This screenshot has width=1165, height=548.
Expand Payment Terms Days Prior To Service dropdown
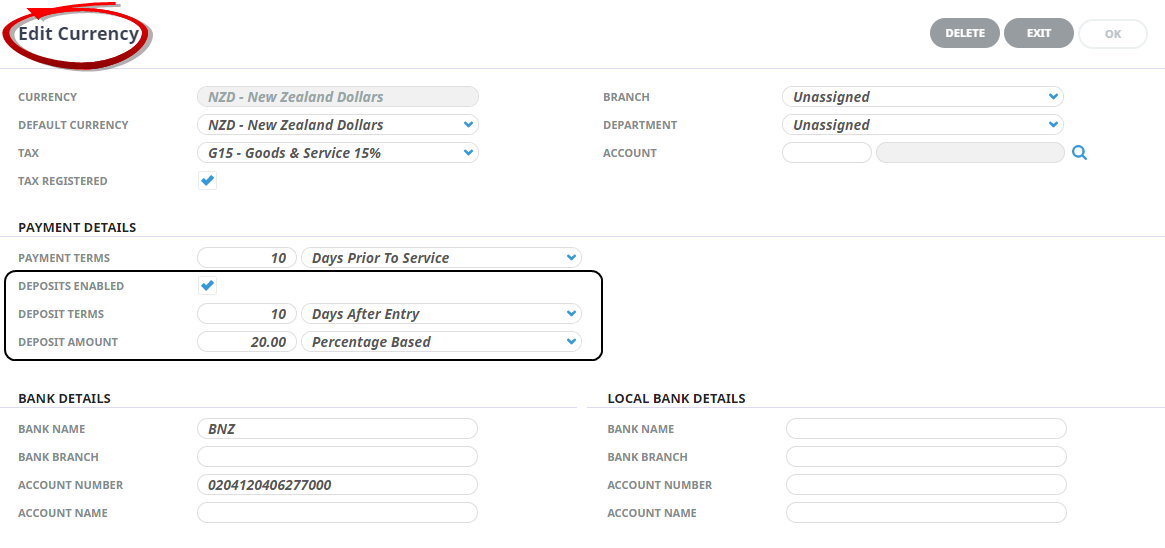pos(441,258)
